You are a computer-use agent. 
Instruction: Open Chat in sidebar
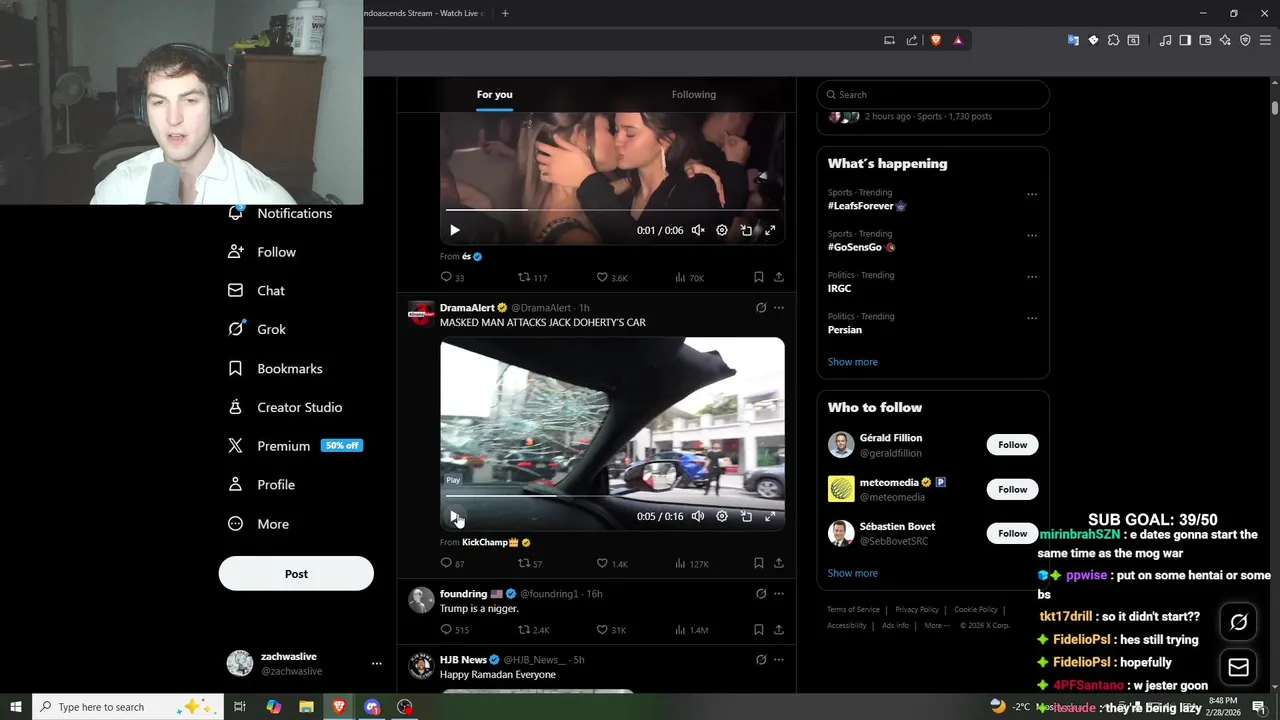click(256, 290)
